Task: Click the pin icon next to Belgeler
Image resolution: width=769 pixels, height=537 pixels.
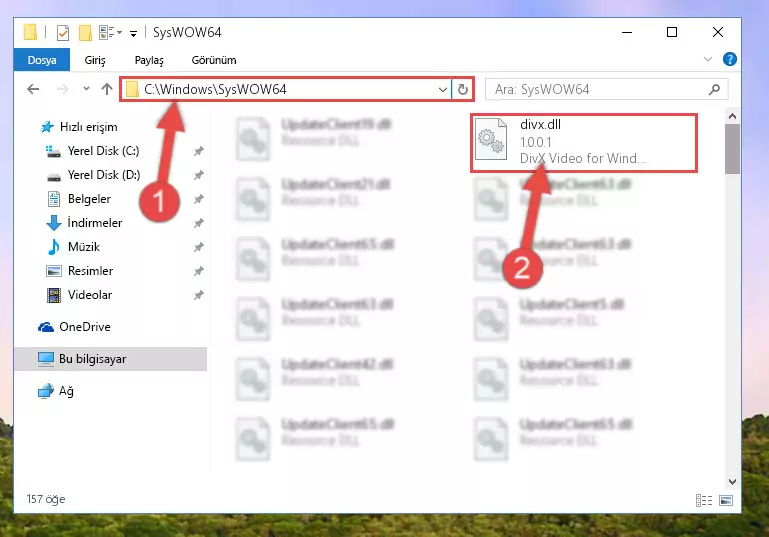Action: click(x=199, y=199)
